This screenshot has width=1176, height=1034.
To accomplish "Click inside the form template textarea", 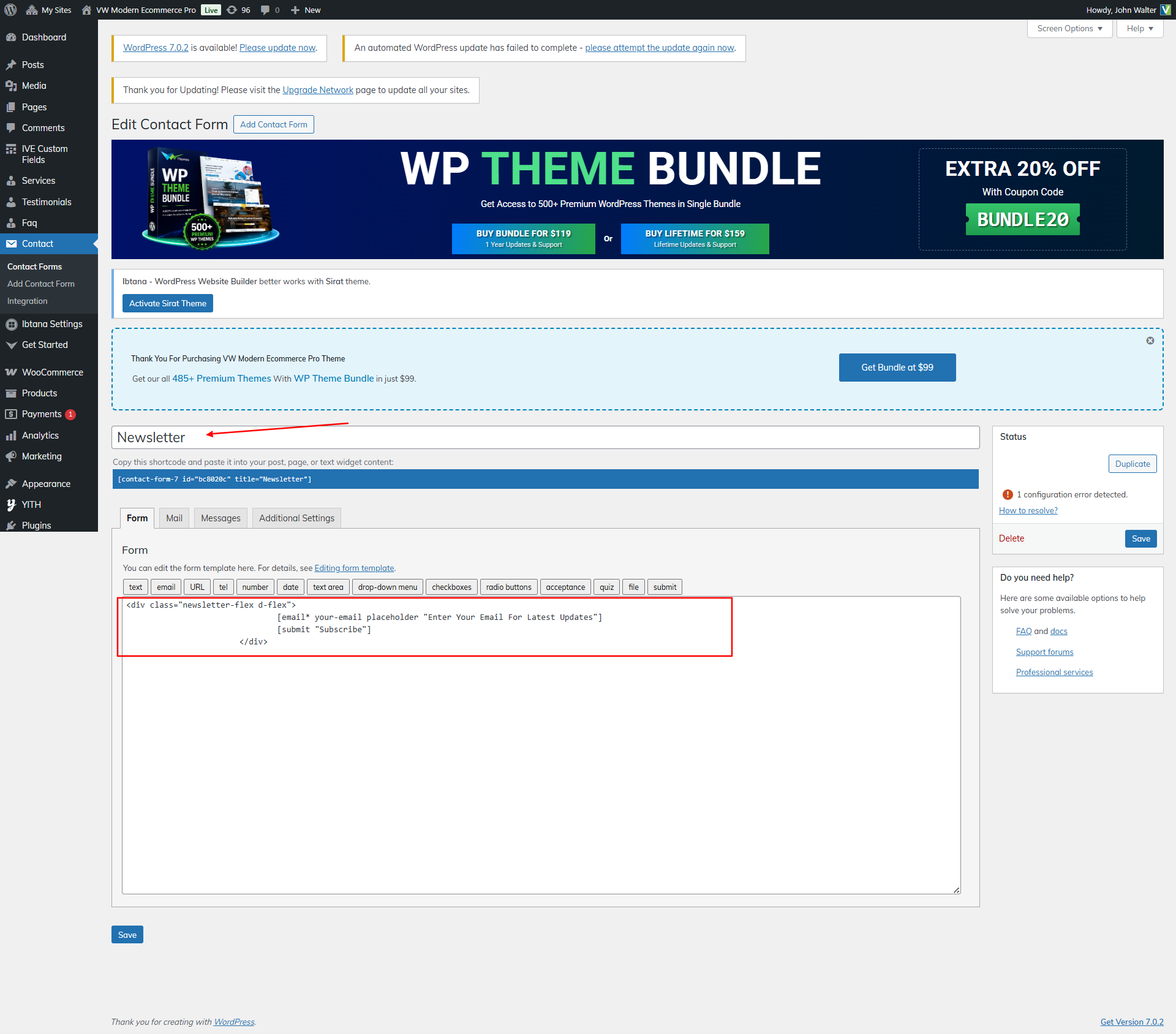I will pyautogui.click(x=541, y=745).
